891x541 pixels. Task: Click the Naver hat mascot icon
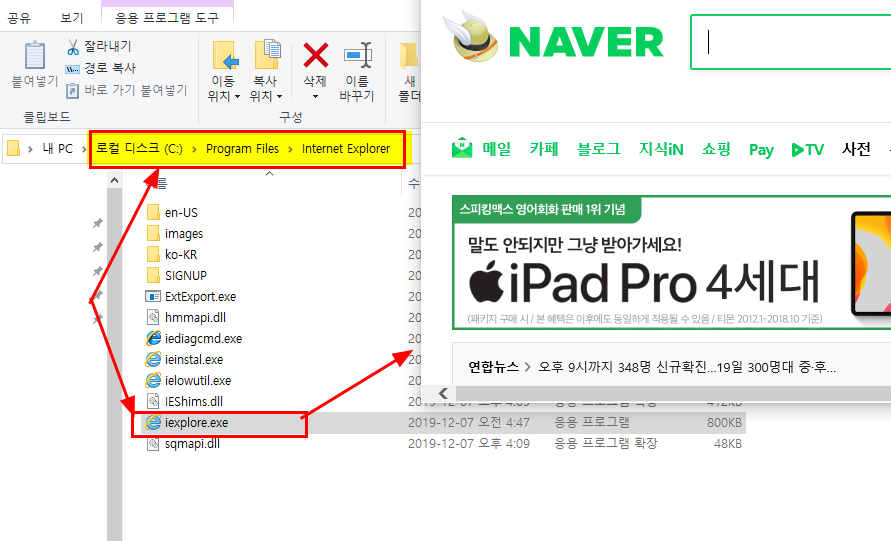[471, 38]
